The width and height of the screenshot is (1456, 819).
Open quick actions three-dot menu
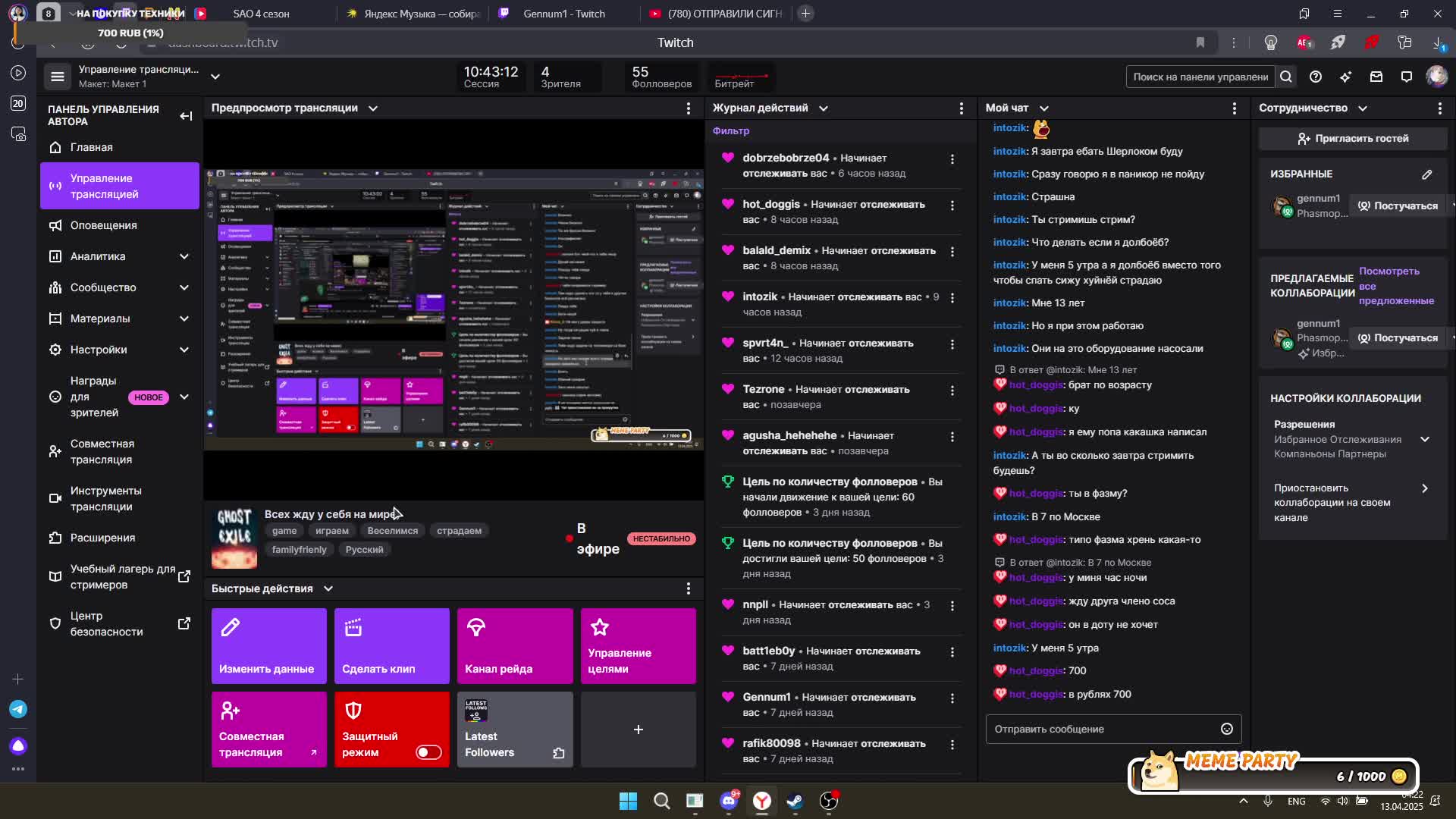[689, 588]
